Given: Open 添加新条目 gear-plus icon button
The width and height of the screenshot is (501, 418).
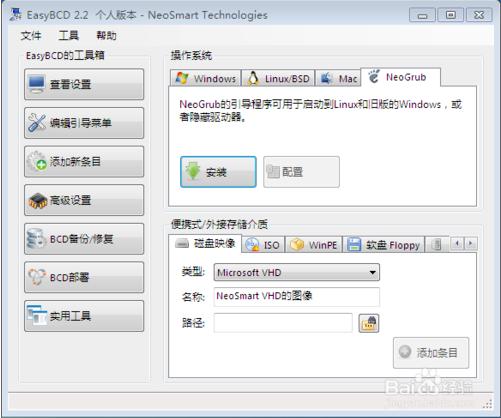Looking at the screenshot, I should [84, 161].
